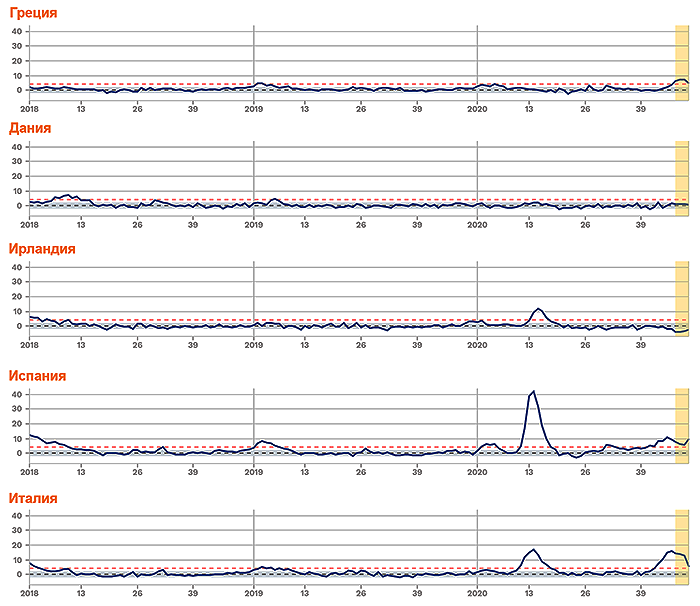700x606 pixels.
Task: Click the yellow highlighted band on Дания chart
Action: [682, 178]
